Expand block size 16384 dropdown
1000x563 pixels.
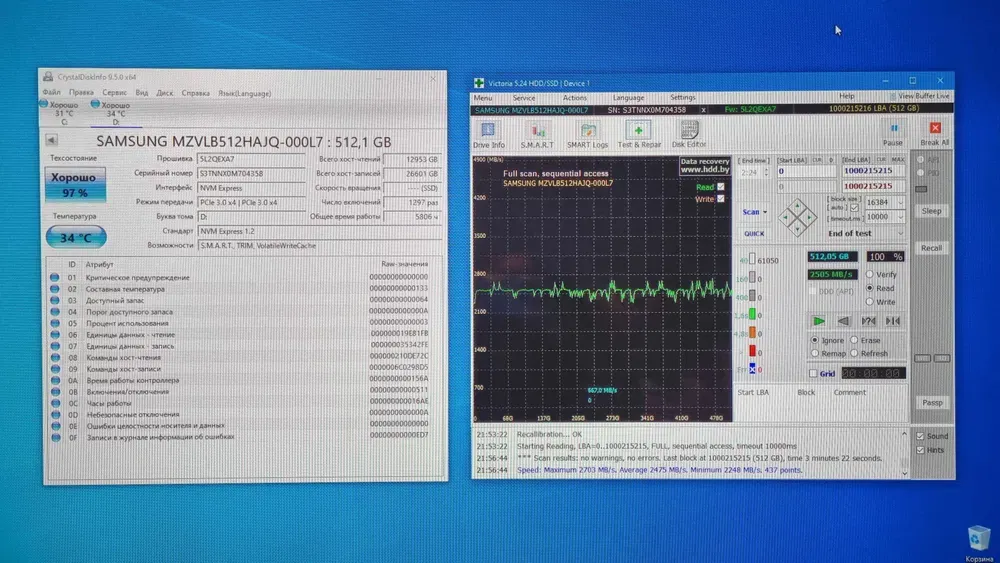coord(901,202)
